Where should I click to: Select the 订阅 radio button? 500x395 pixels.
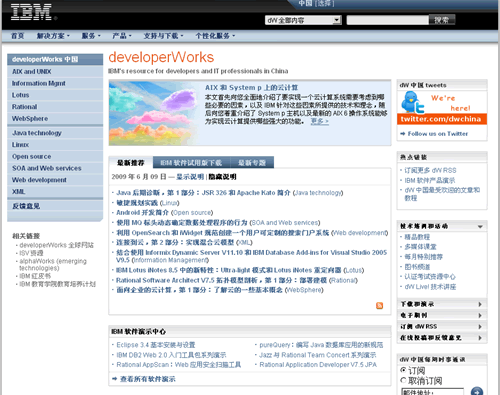pos(403,370)
